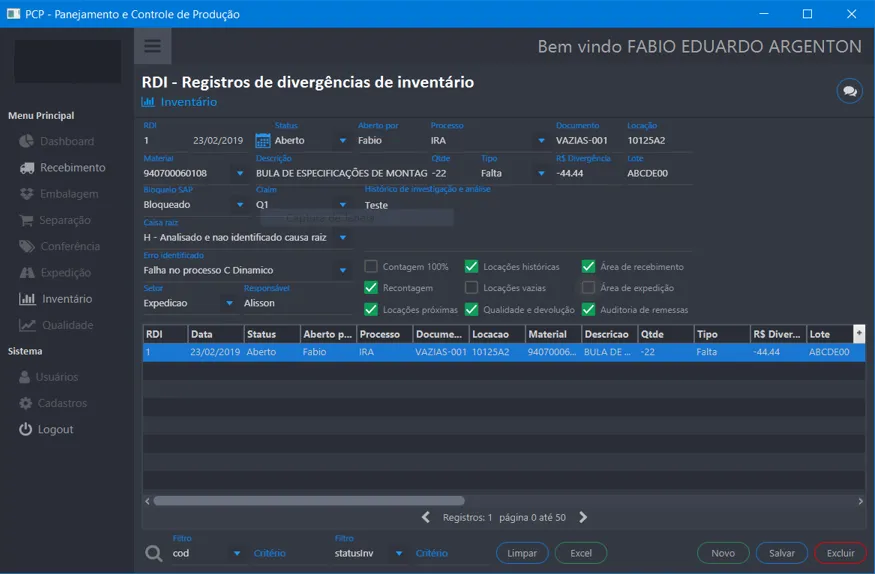Viewport: 875px width, 574px height.
Task: Uncheck Locações históricas checkbox
Action: point(472,267)
